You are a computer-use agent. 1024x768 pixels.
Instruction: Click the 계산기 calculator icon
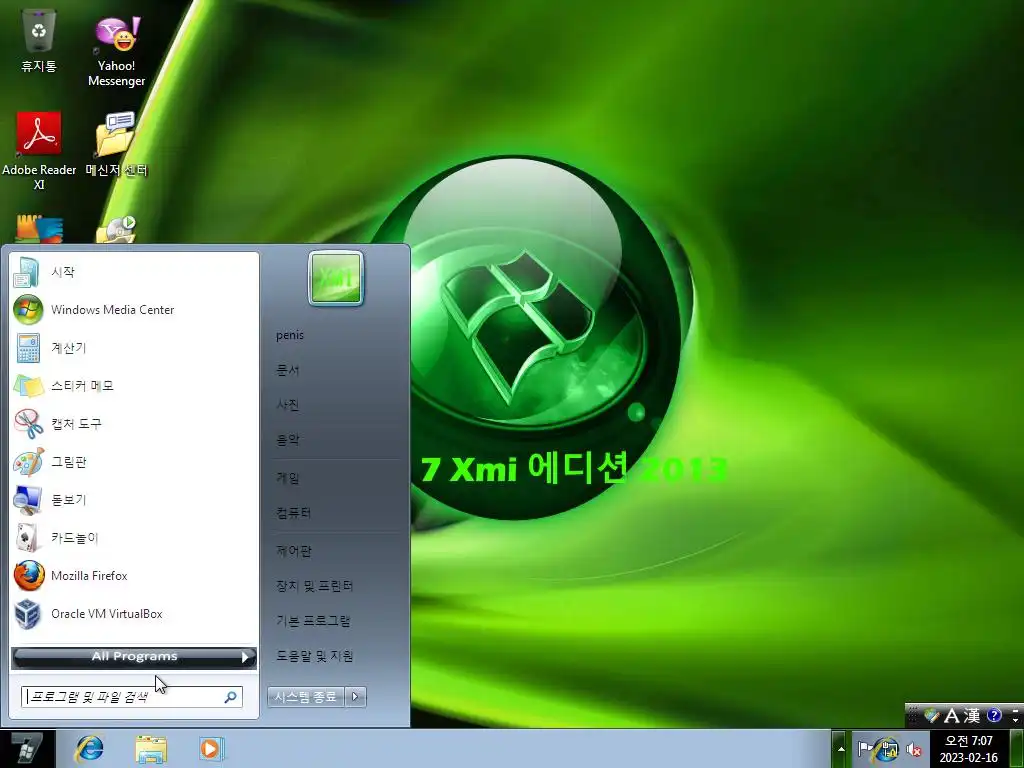(28, 348)
